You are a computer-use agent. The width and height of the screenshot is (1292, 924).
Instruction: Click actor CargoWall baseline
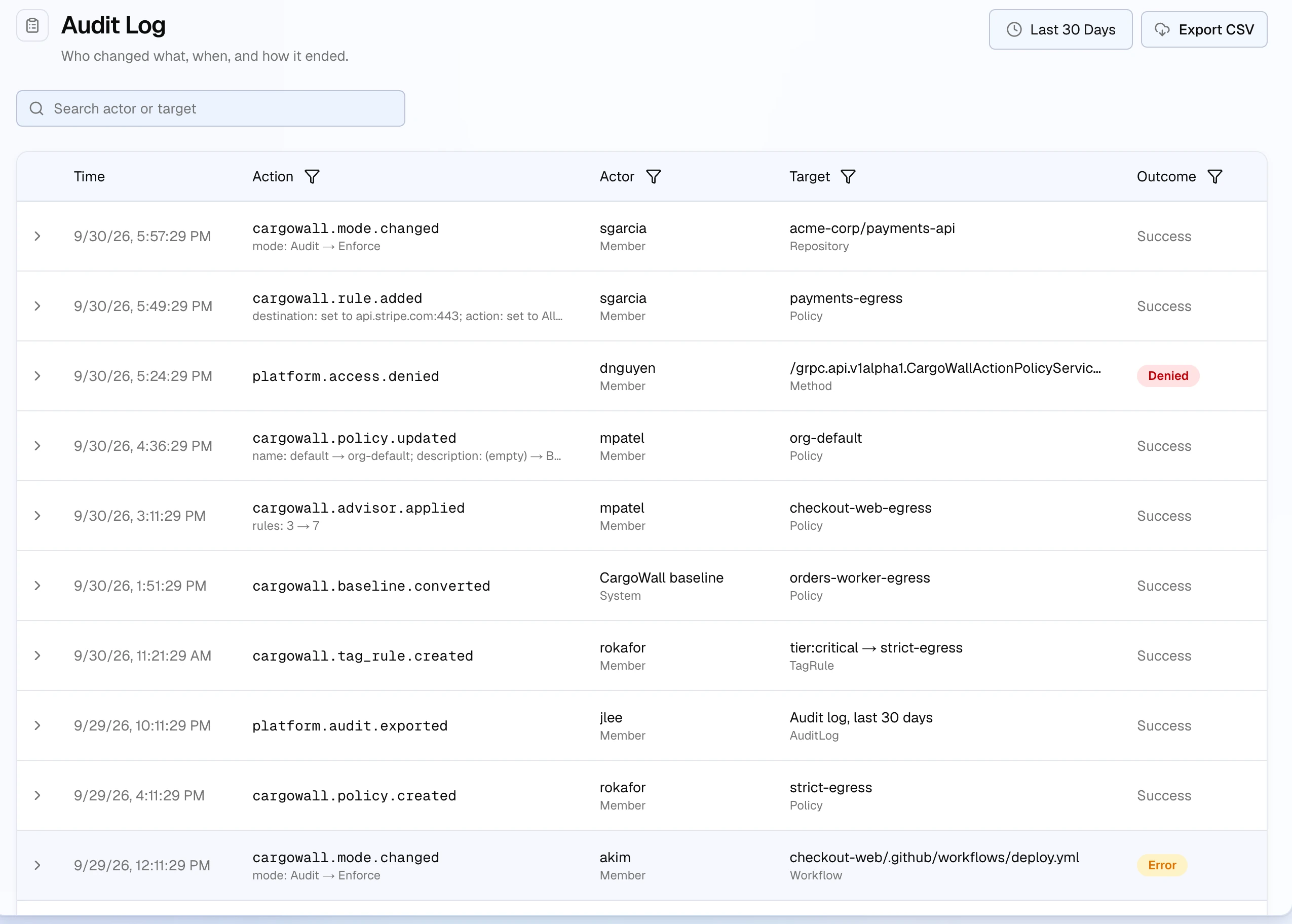(662, 578)
